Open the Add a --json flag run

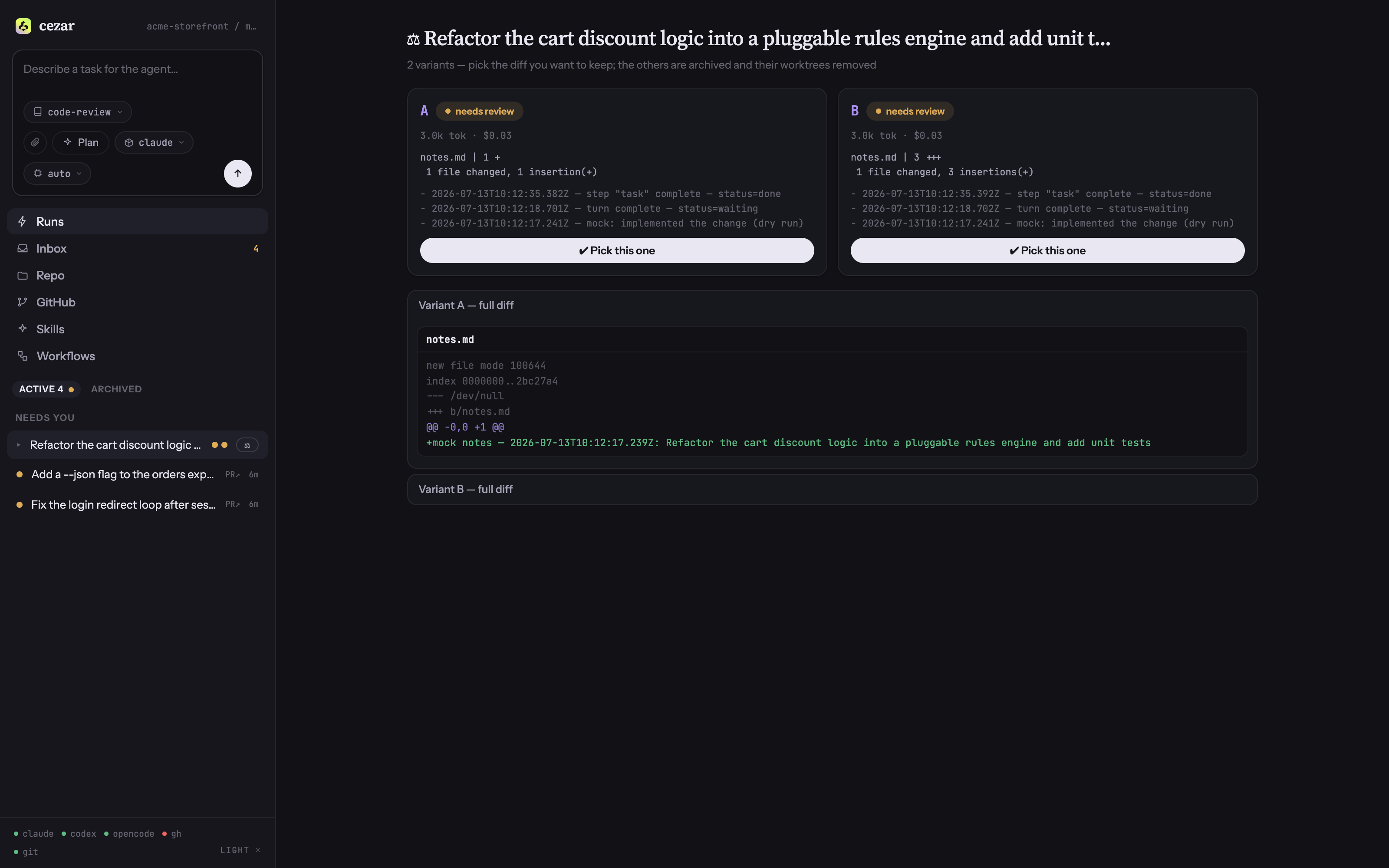137,475
